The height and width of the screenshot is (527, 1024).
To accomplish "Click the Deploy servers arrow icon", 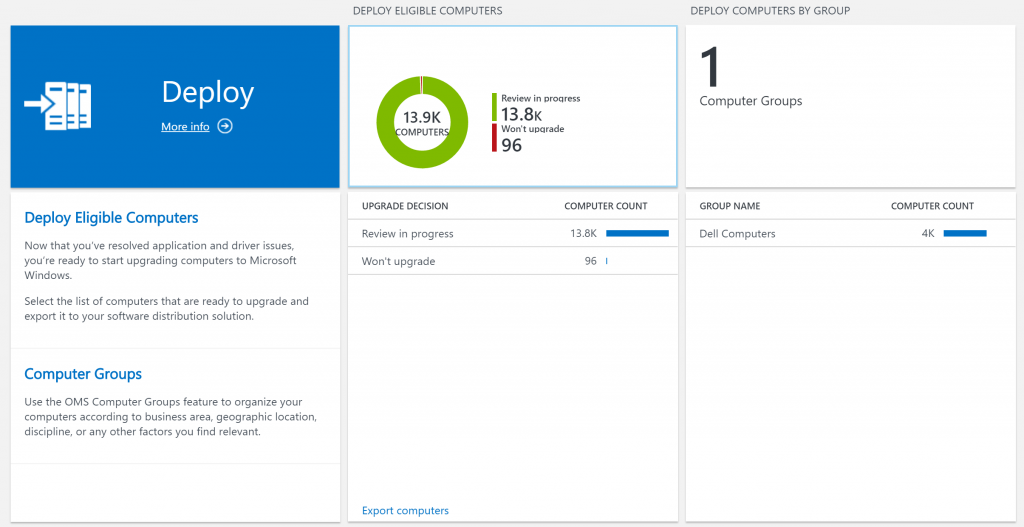I will (x=58, y=106).
